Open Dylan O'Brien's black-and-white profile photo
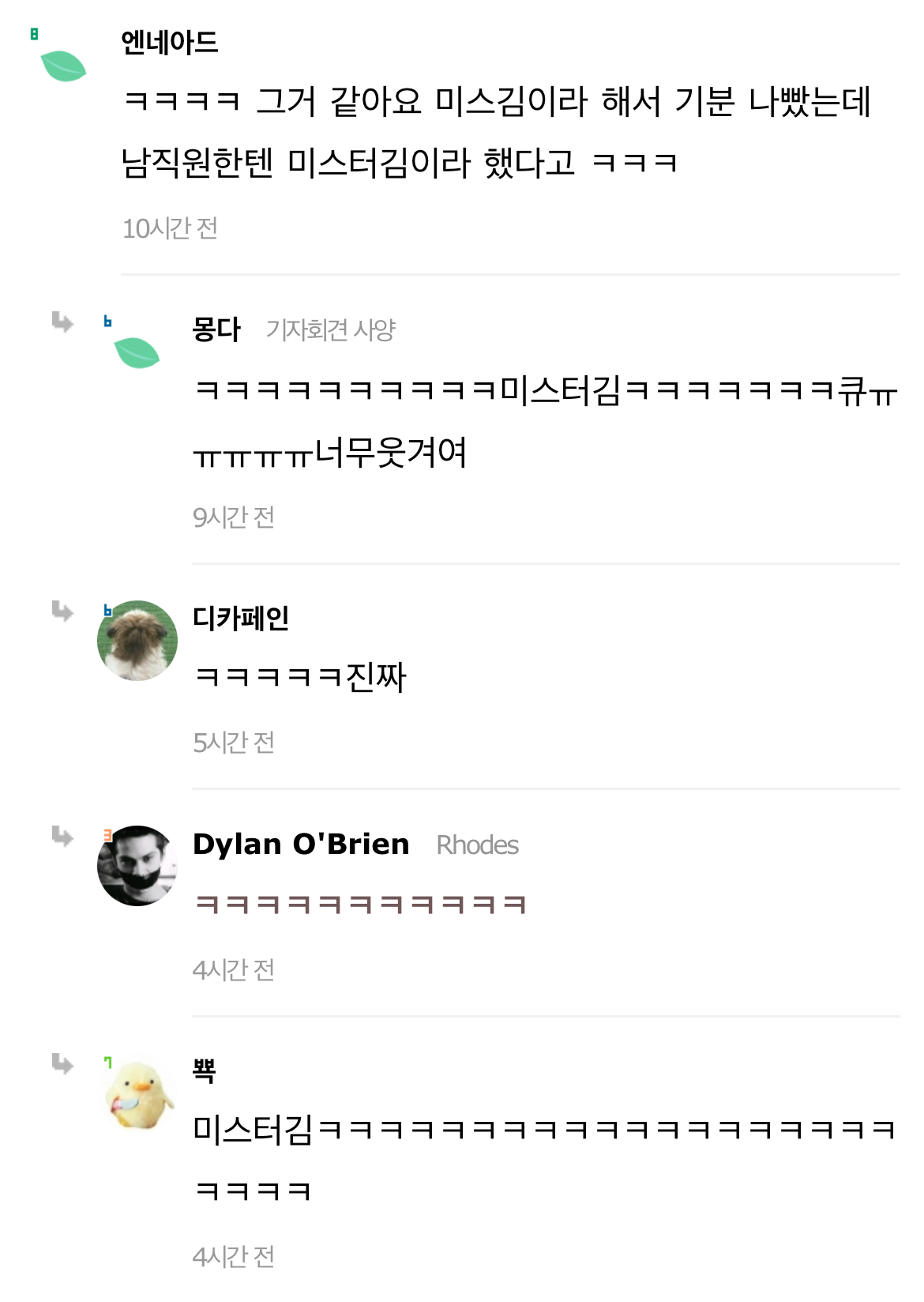 pyautogui.click(x=137, y=866)
